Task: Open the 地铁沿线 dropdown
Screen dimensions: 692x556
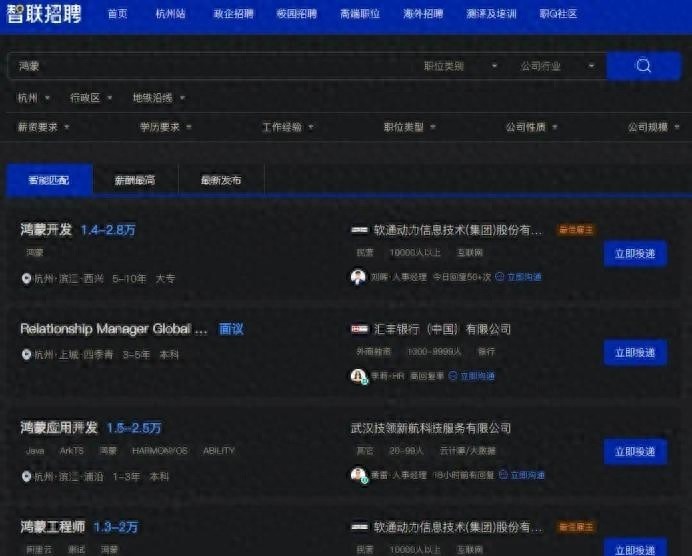Action: [159, 98]
